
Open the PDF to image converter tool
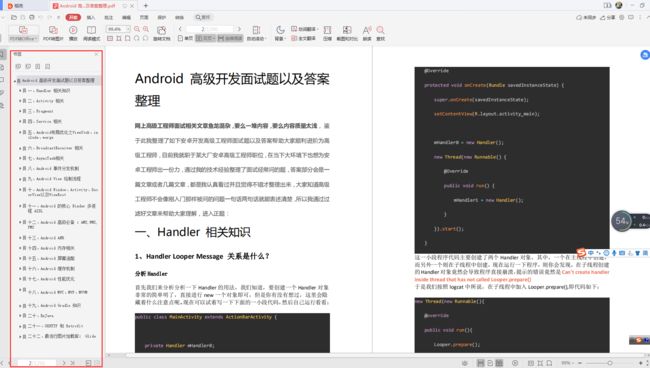click(53, 33)
